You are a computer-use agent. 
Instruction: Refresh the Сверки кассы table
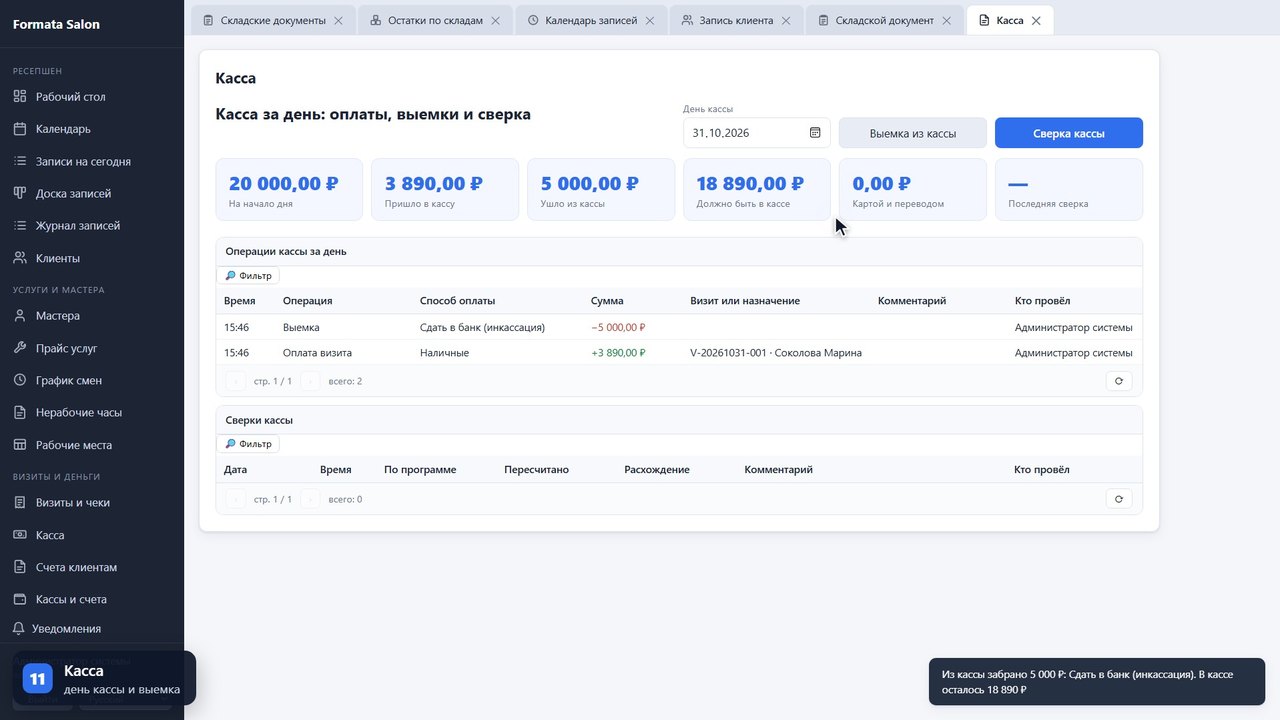1119,499
